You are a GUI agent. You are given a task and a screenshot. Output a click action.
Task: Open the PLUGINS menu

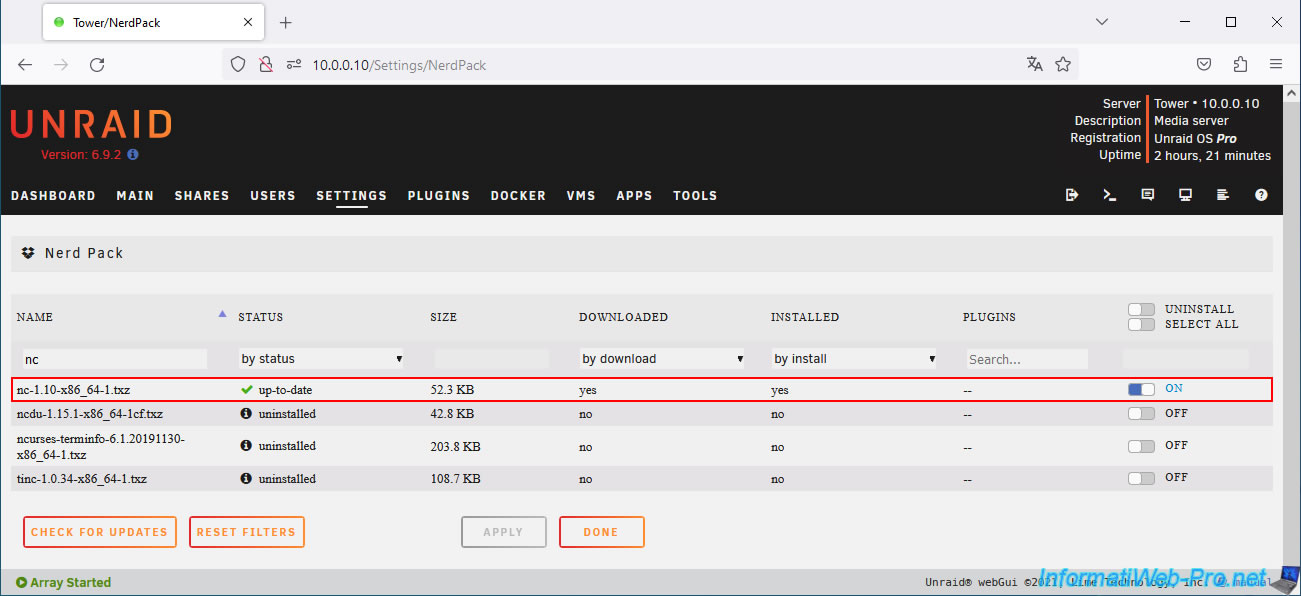(x=439, y=196)
